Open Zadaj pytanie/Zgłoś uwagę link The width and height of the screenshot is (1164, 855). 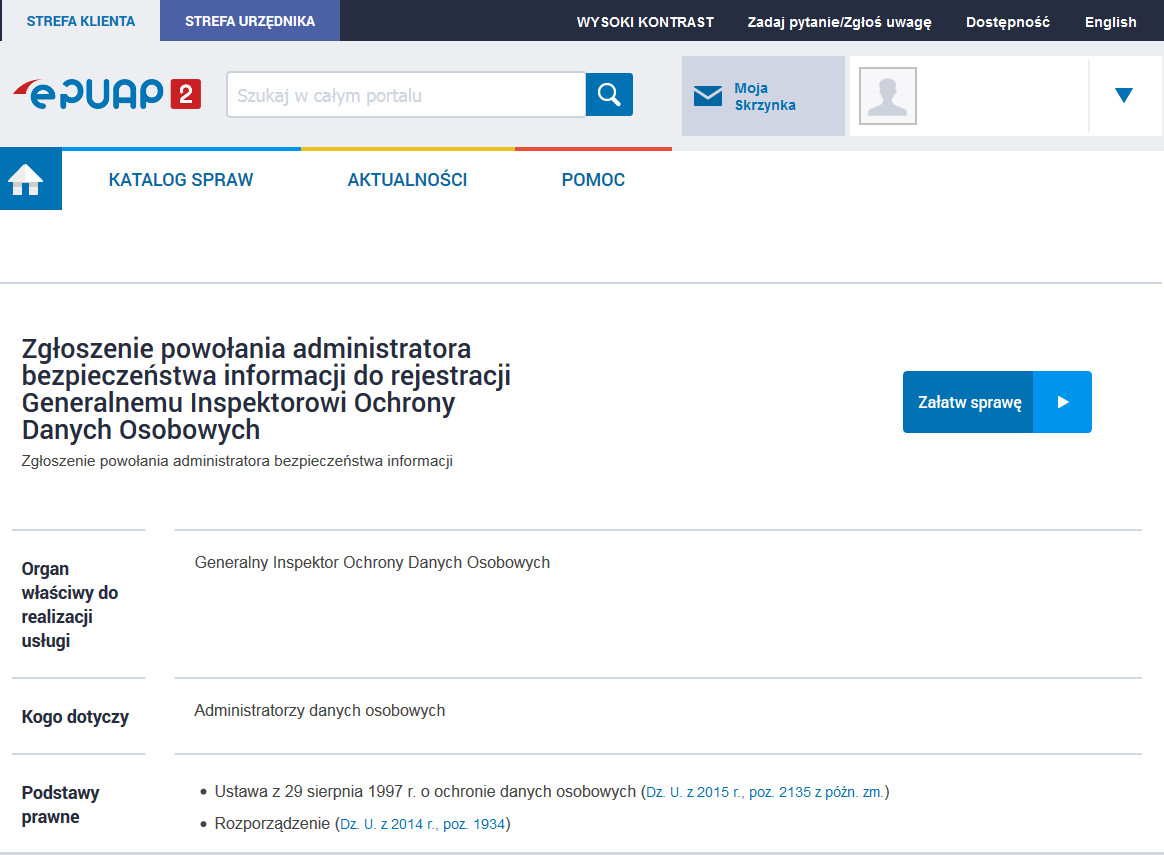[839, 22]
